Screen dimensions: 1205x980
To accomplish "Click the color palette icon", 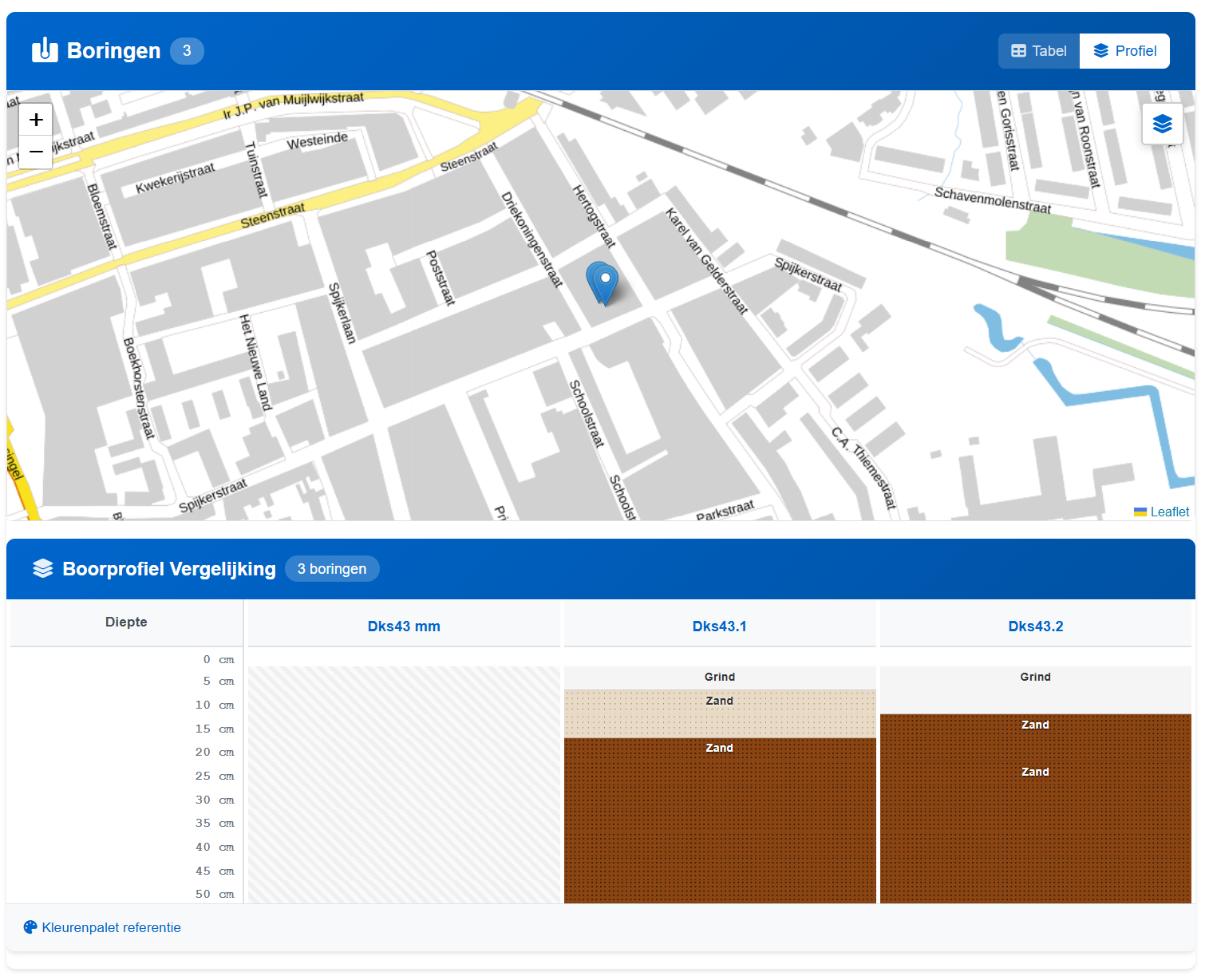I will tap(30, 927).
